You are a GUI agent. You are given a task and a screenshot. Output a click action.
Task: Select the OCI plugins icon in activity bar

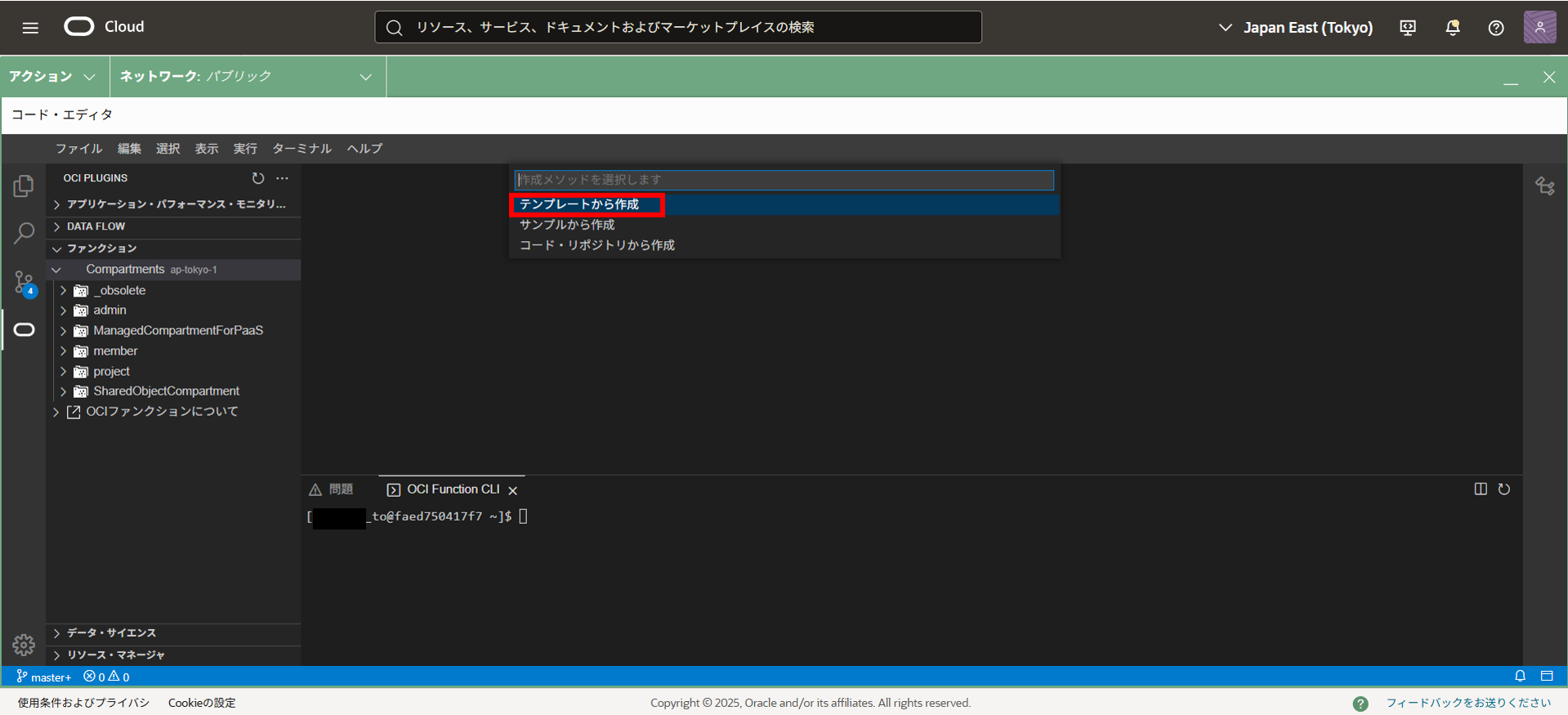25,329
